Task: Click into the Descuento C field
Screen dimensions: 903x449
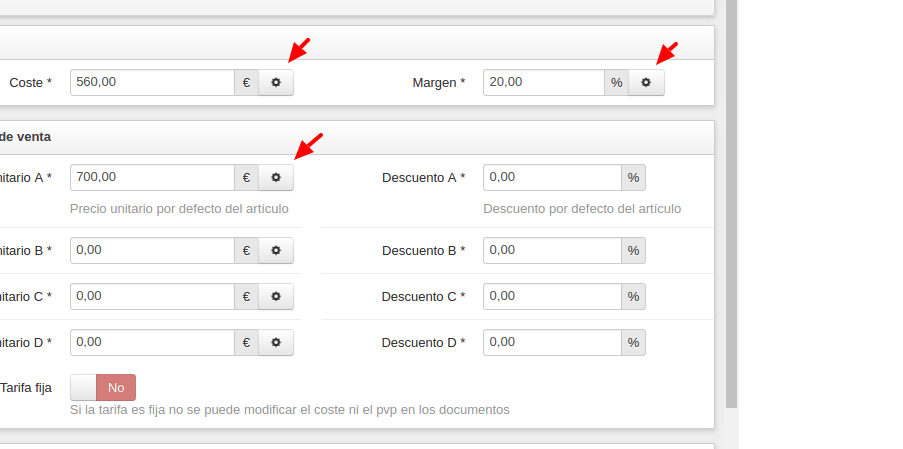Action: (552, 296)
